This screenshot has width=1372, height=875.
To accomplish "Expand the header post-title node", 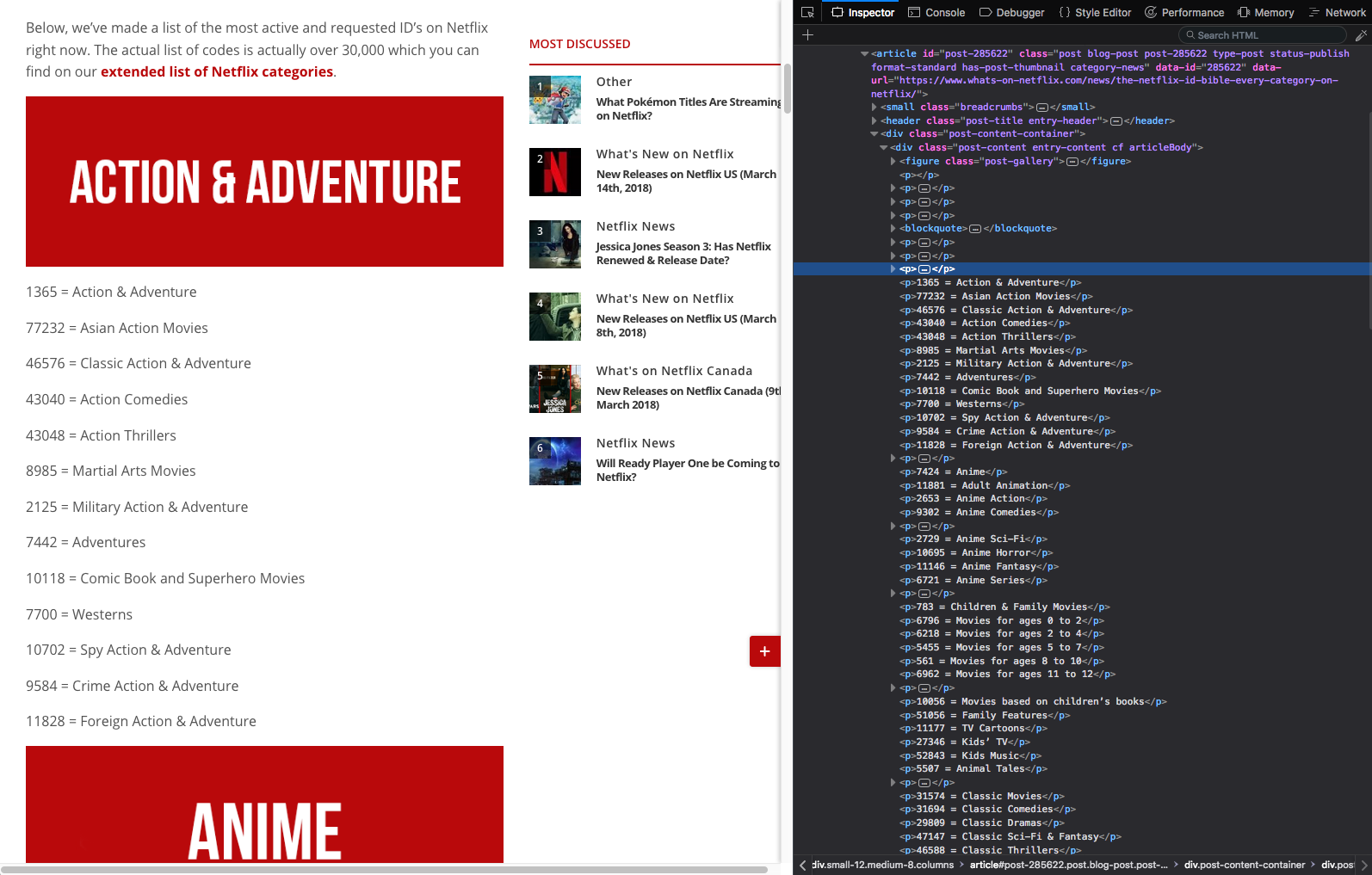I will point(874,121).
